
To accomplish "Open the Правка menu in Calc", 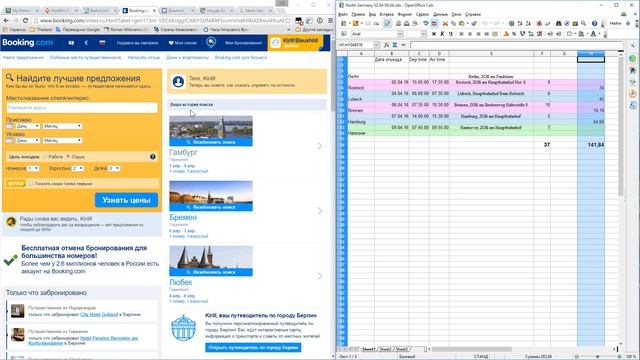I will point(358,14).
